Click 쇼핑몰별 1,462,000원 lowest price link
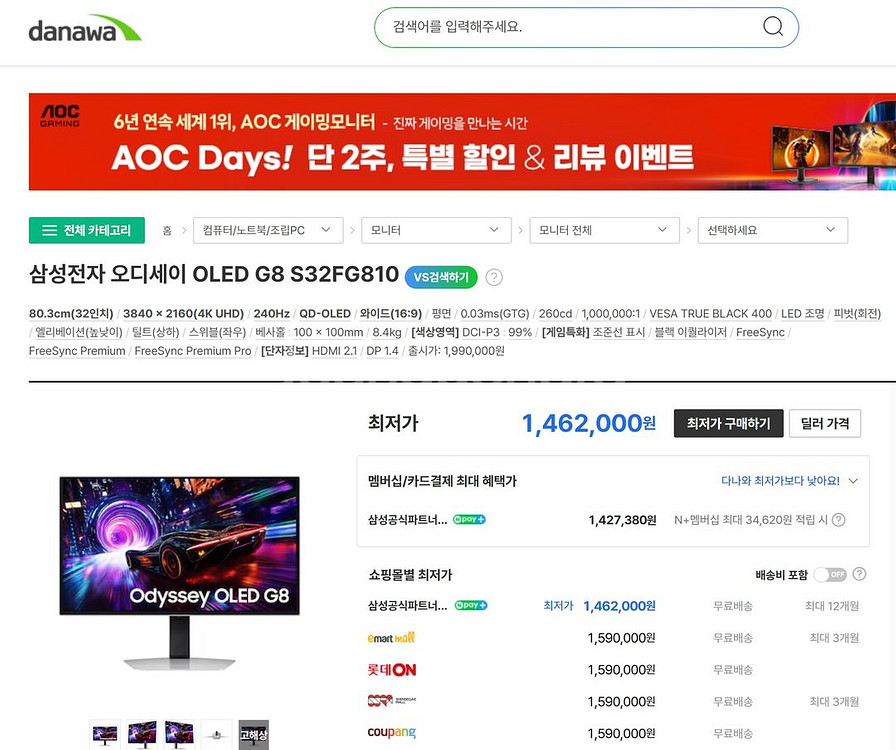896x750 pixels. 619,606
